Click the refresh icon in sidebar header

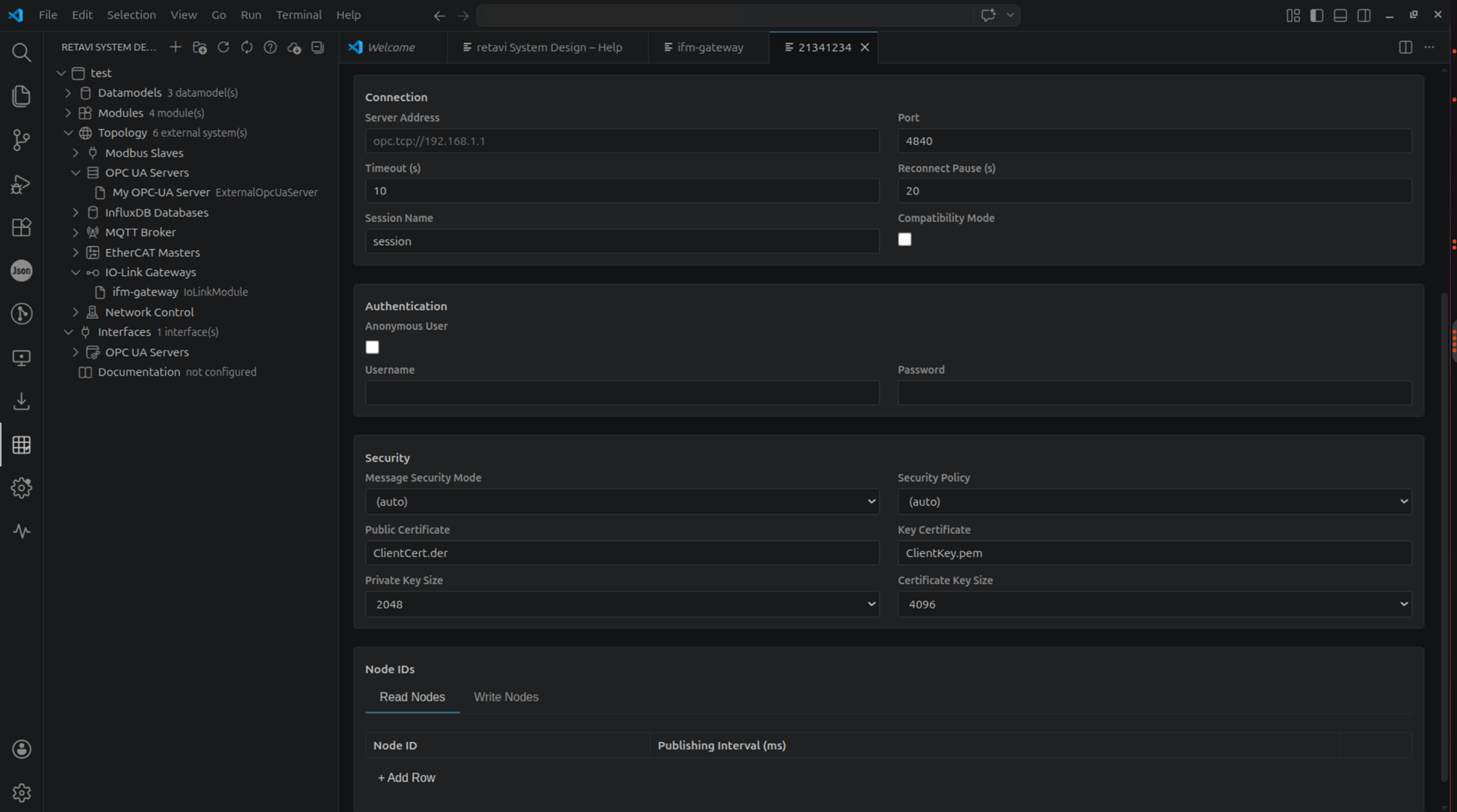coord(224,47)
